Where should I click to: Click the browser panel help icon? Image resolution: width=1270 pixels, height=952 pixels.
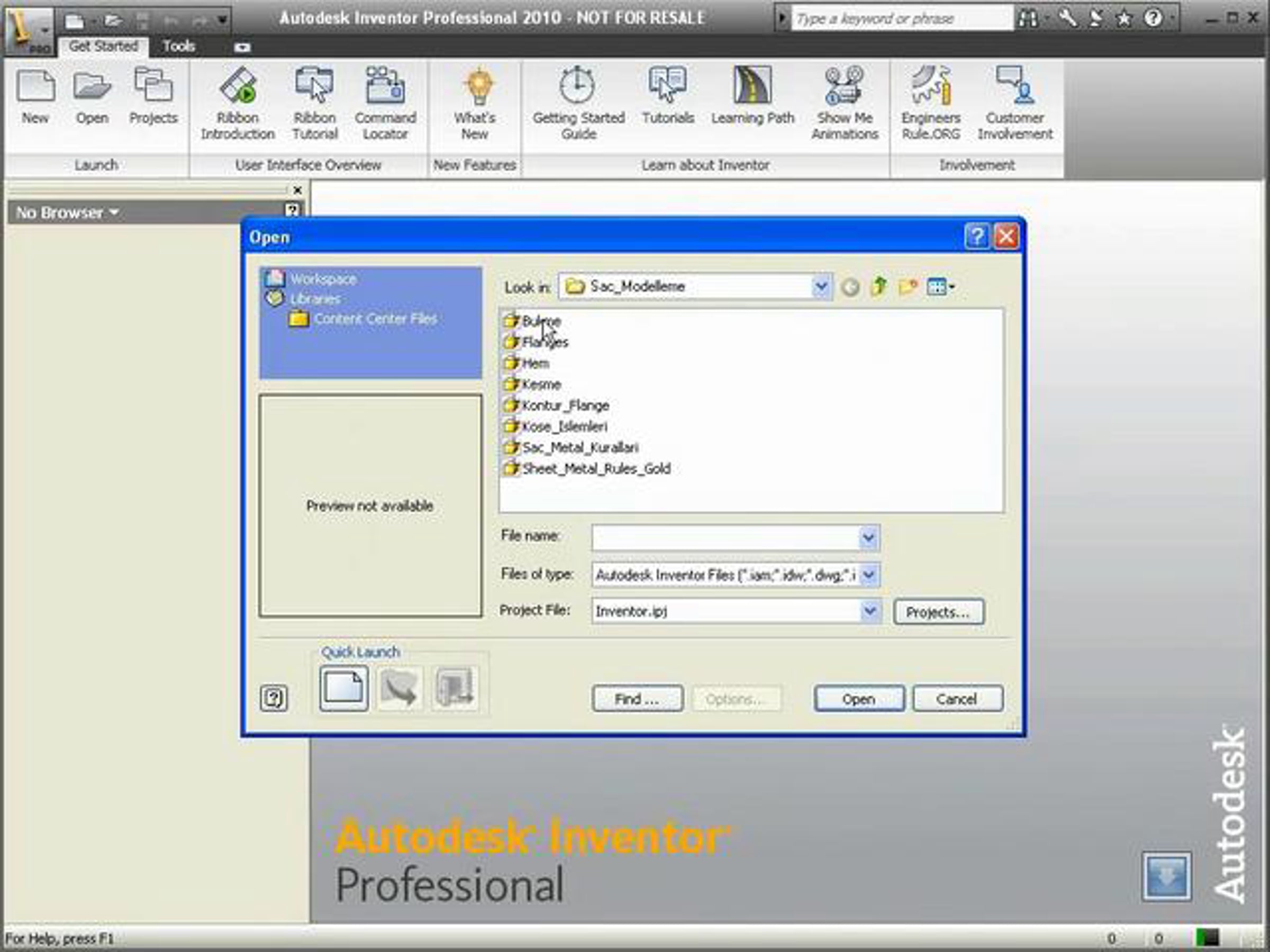coord(292,210)
